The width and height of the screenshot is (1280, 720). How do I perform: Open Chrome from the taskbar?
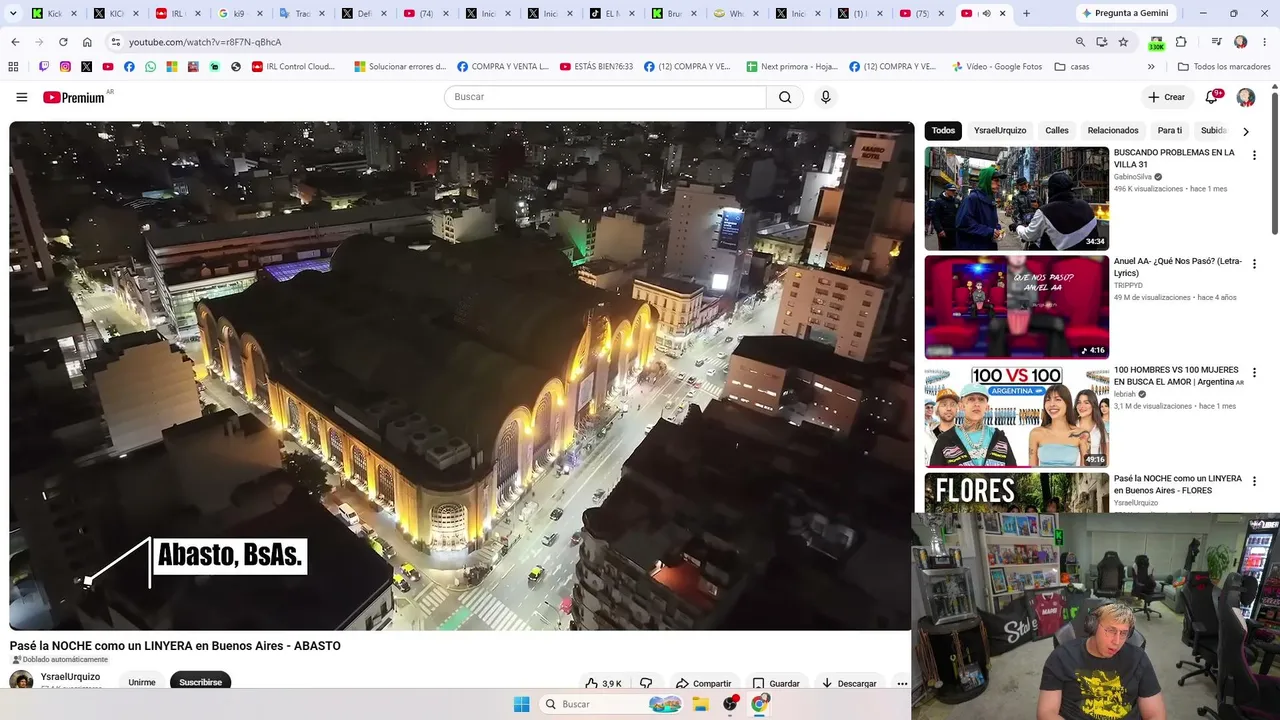click(x=759, y=704)
